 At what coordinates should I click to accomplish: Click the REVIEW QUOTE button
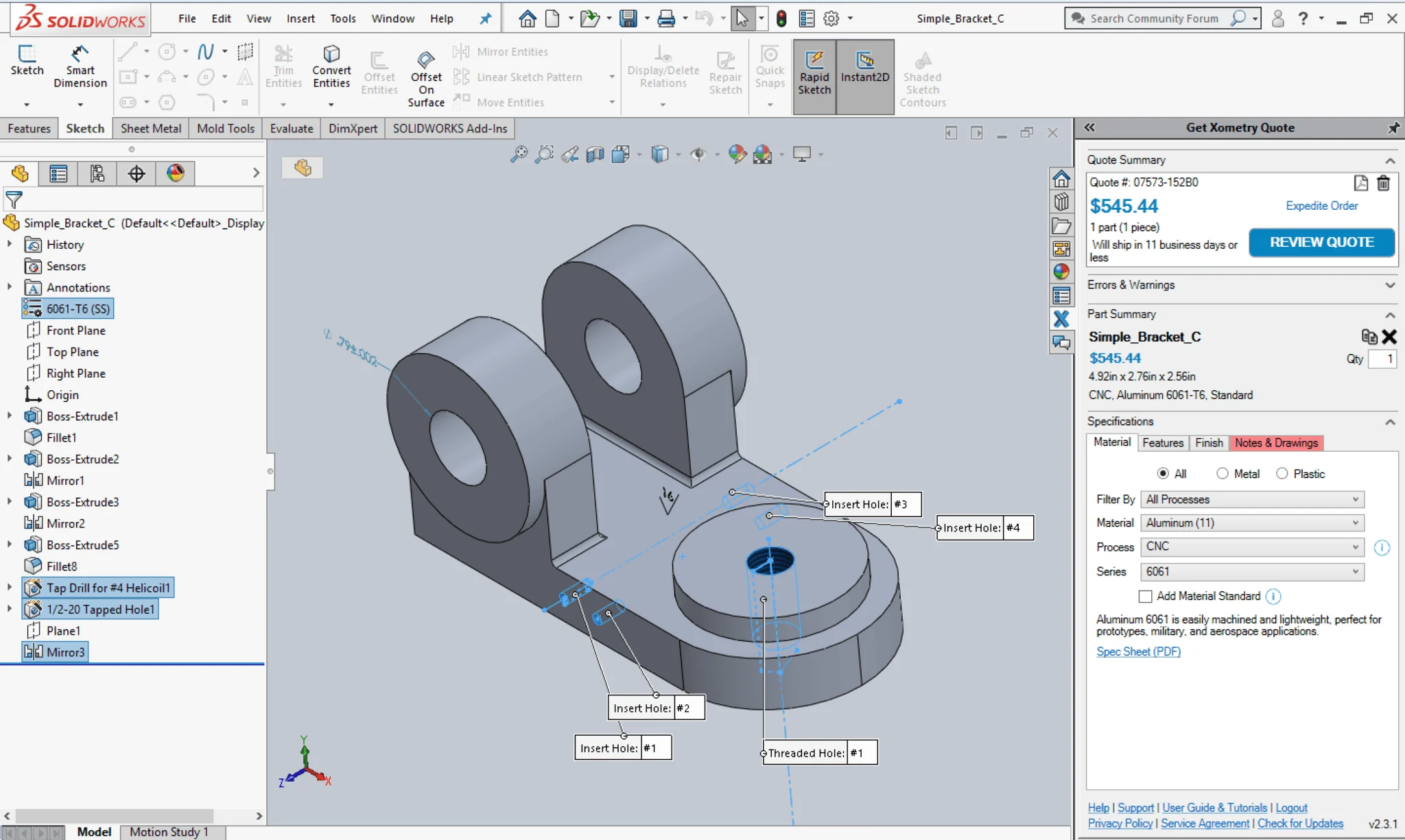pyautogui.click(x=1321, y=242)
